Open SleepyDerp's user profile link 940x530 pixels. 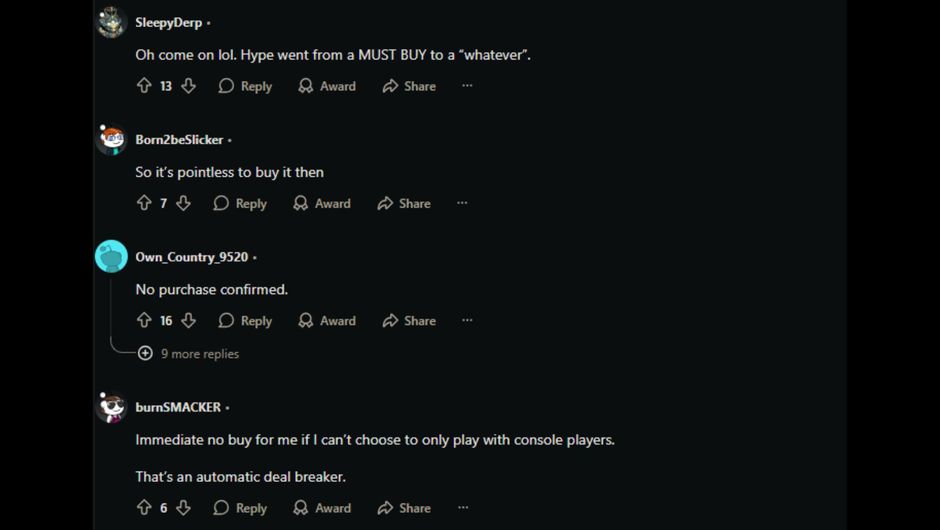click(x=168, y=22)
